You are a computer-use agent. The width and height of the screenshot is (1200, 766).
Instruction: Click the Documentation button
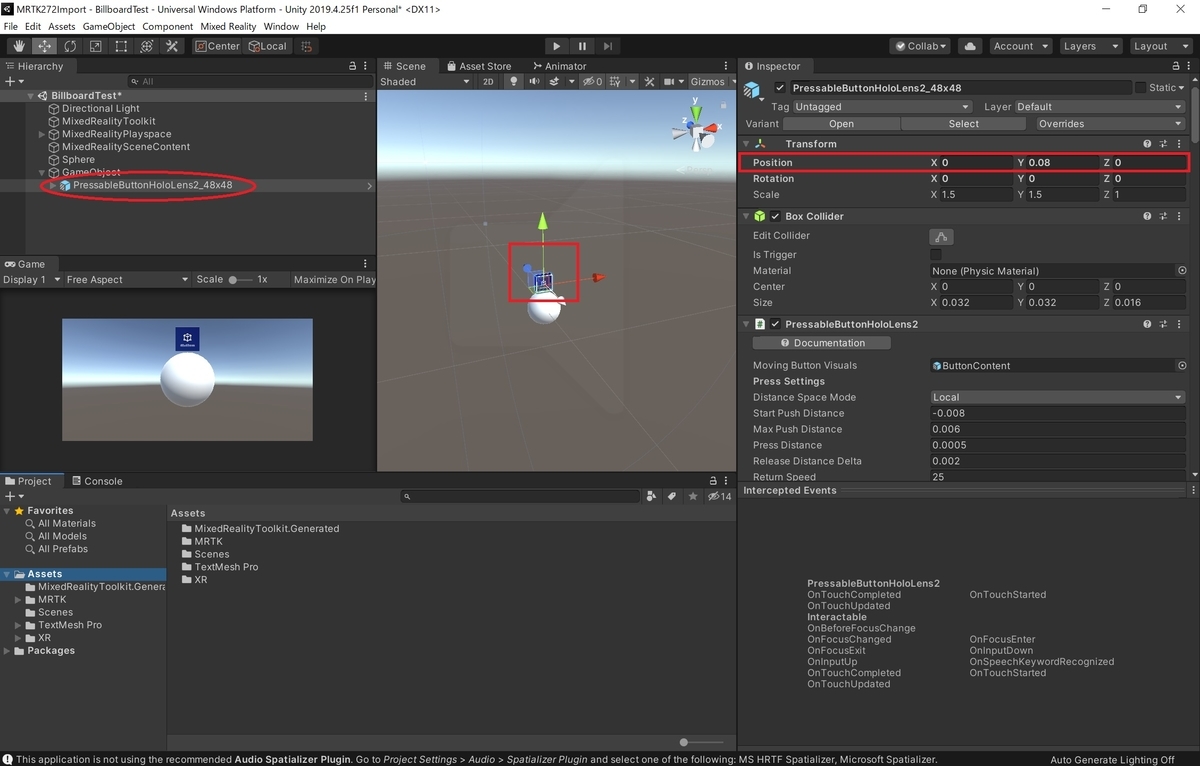pos(822,343)
